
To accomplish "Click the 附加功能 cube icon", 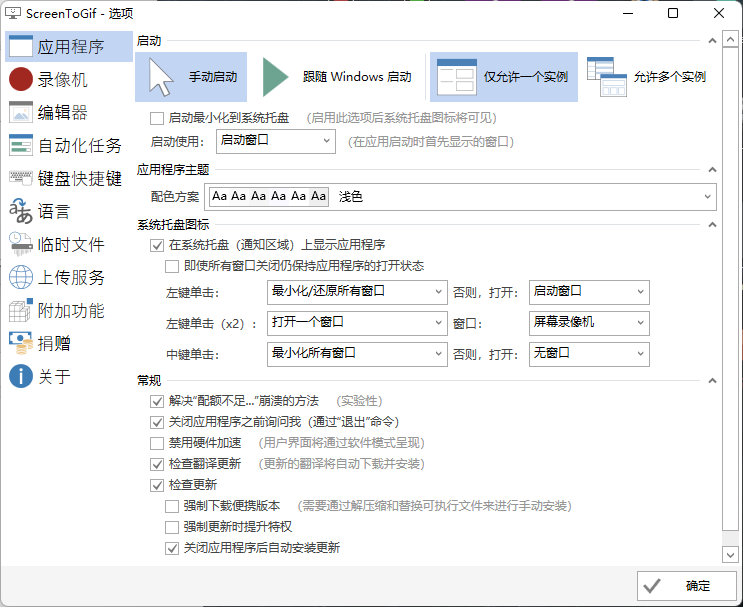I will coord(21,310).
